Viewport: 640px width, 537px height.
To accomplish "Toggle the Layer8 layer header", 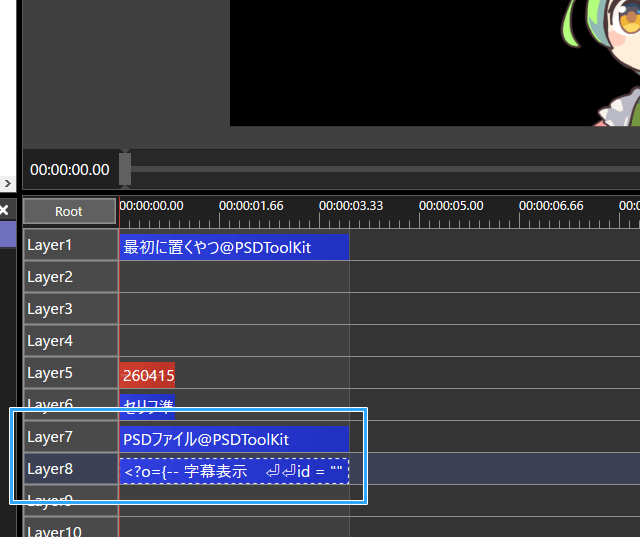I will [x=70, y=469].
